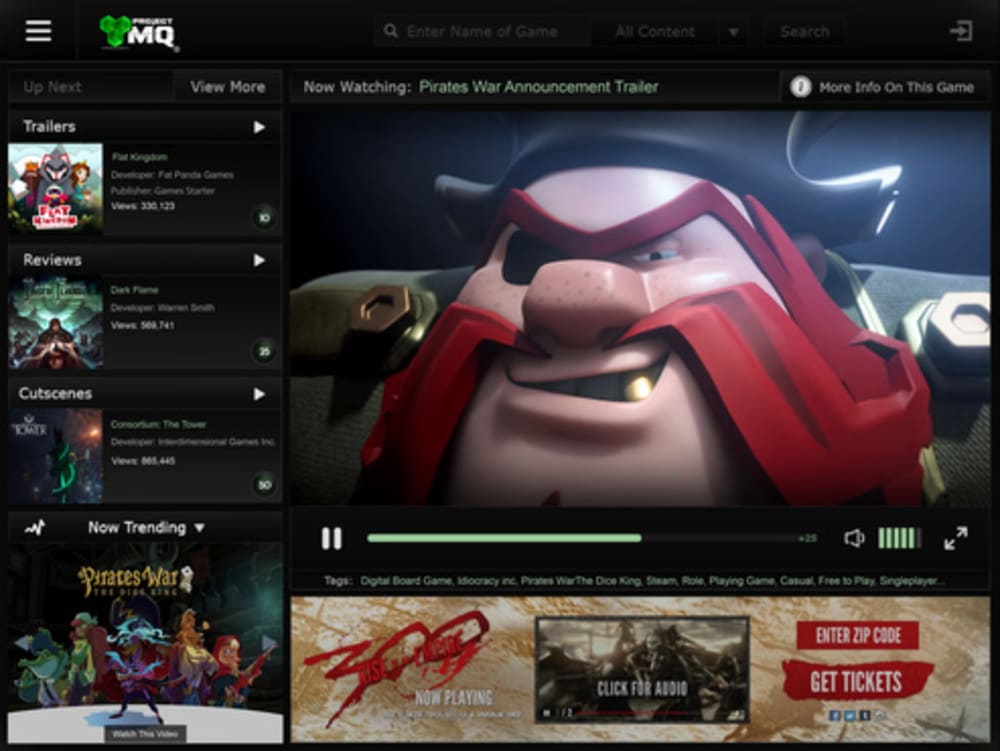The height and width of the screenshot is (751, 1000).
Task: Enter fullscreen with the expand icon
Action: [955, 538]
